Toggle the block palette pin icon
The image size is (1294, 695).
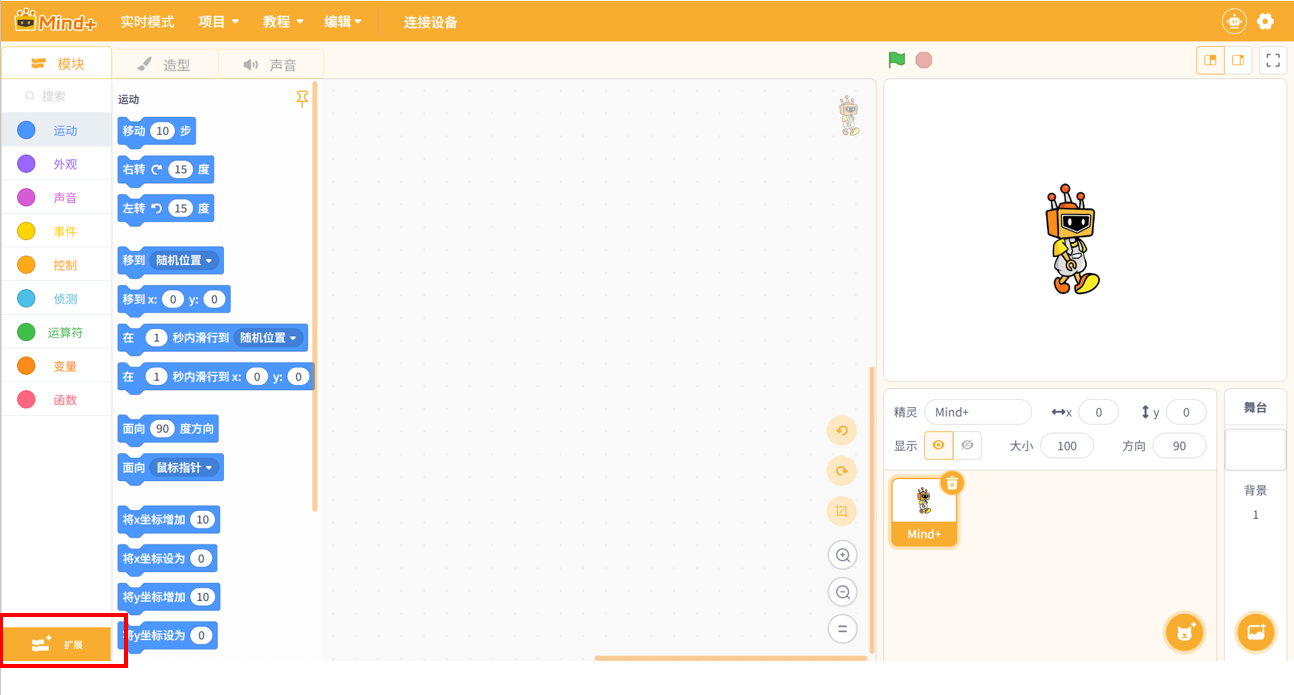(302, 98)
